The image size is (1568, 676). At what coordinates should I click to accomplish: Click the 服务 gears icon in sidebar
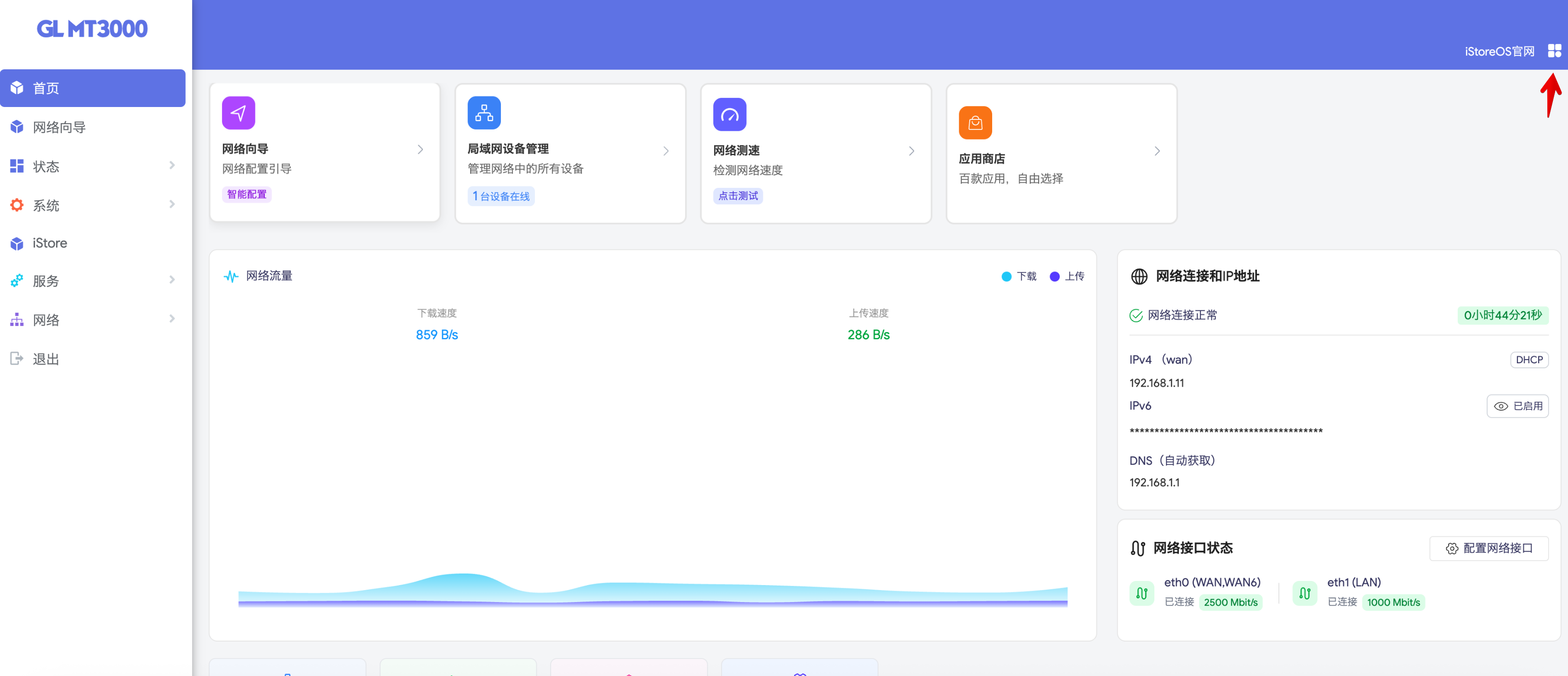coord(17,281)
